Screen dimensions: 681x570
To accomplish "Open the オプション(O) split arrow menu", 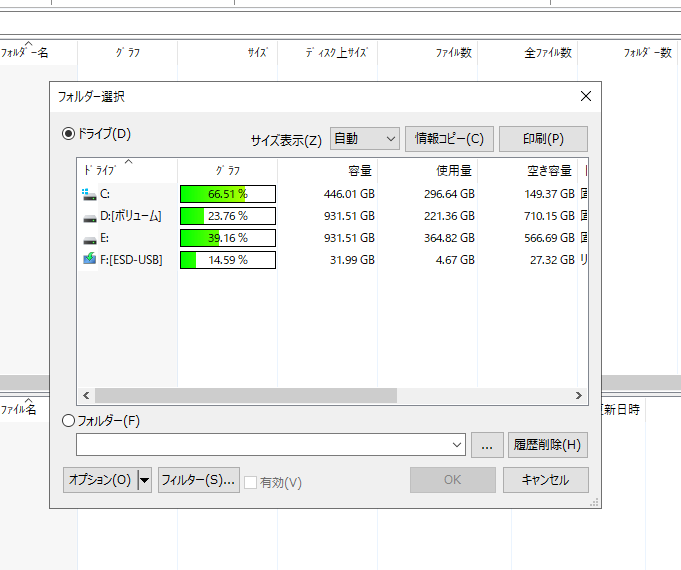I will [x=145, y=481].
